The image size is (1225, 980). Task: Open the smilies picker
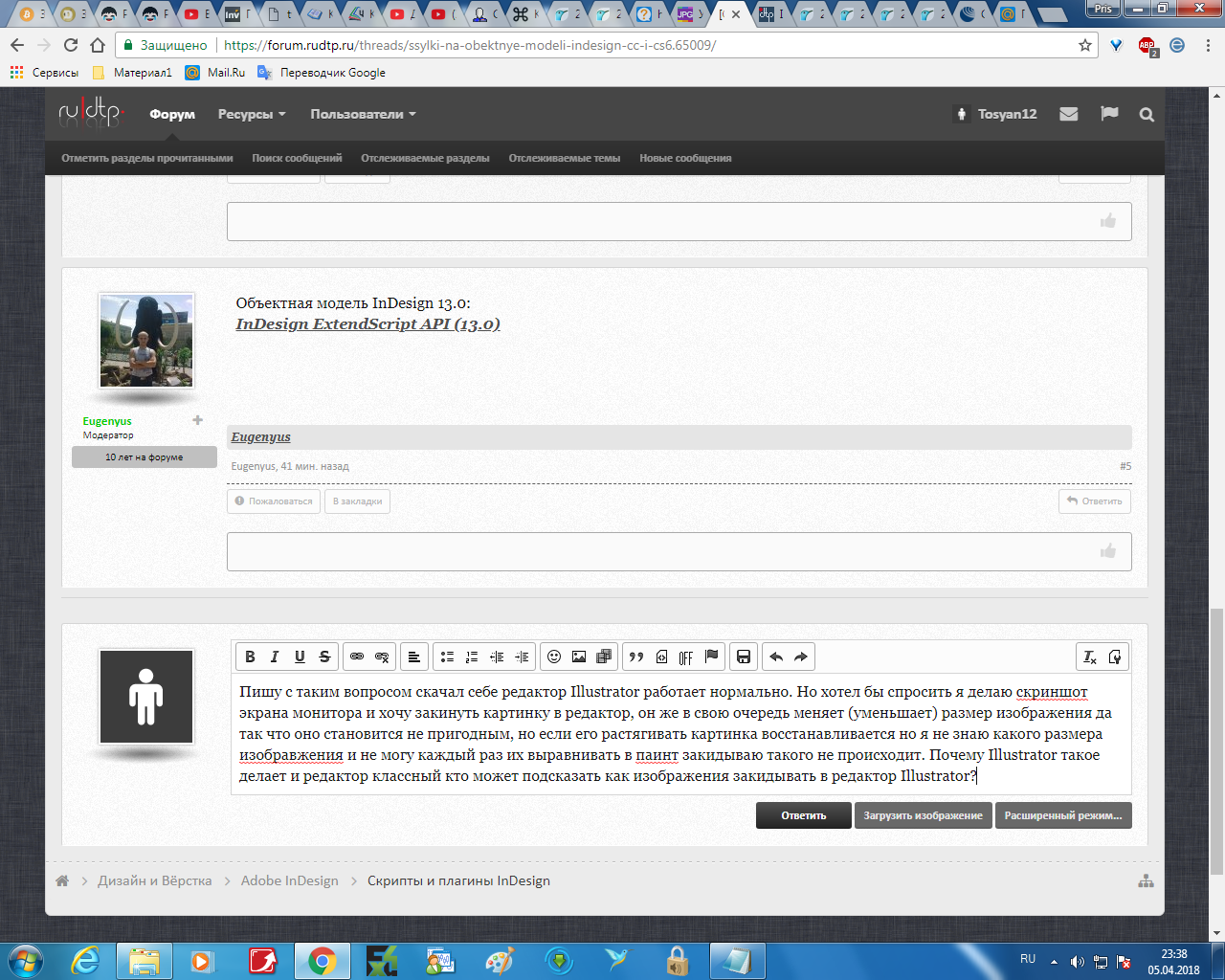coord(554,657)
